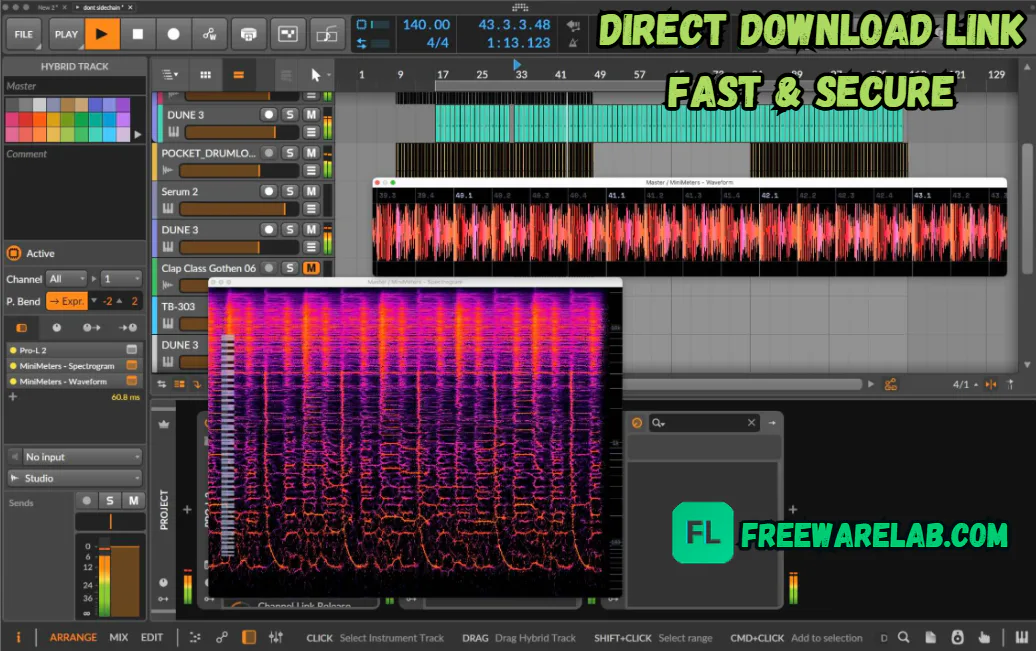
Task: Expand the color palette arrow
Action: (137, 134)
